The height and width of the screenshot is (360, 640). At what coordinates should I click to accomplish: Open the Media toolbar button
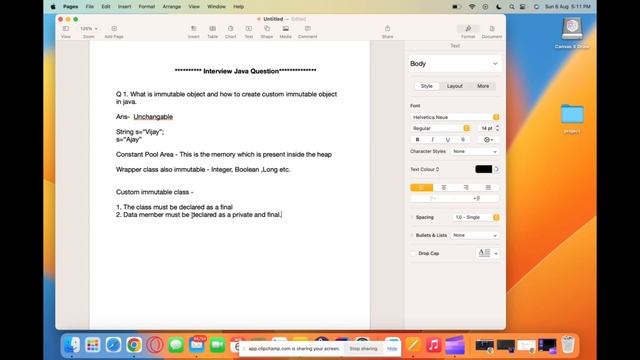[286, 29]
